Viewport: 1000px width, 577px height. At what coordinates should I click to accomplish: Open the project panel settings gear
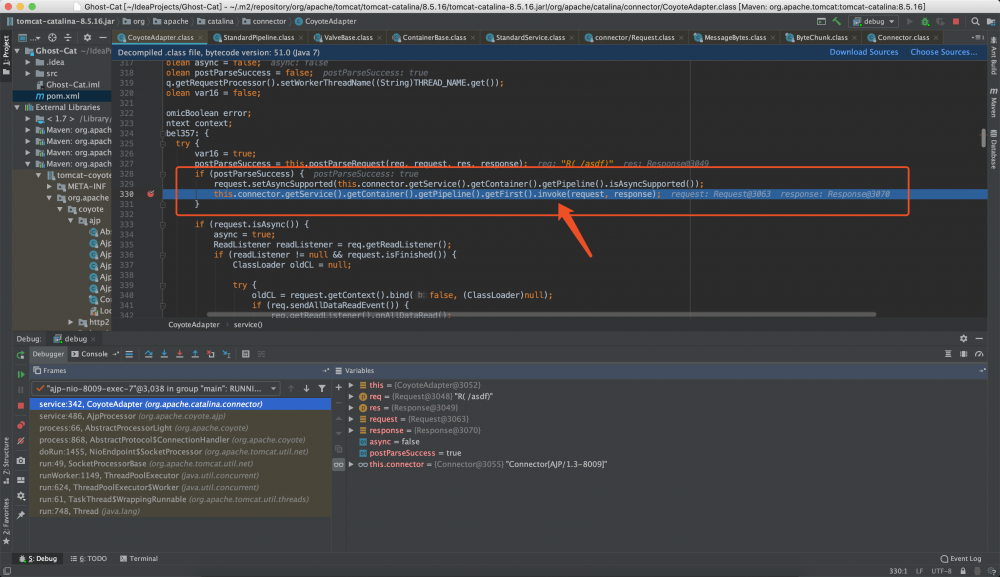point(88,37)
